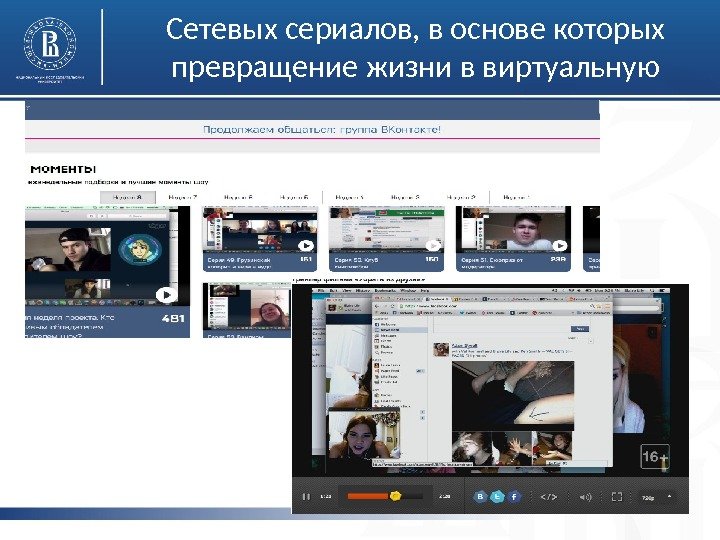The height and width of the screenshot is (540, 720).
Task: Select the Неделя 7 tab
Action: click(x=183, y=197)
